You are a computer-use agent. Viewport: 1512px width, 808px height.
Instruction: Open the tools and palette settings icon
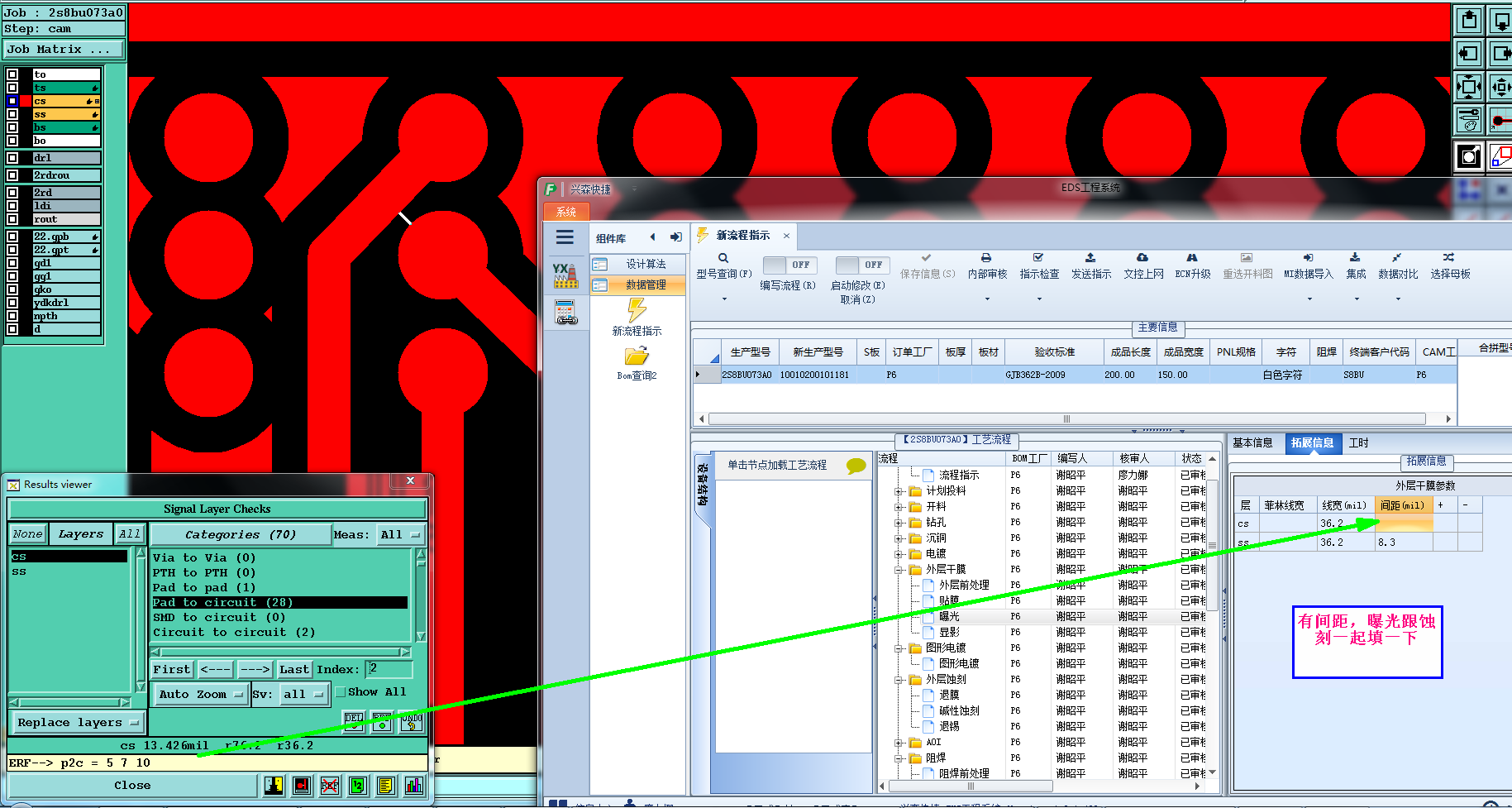(x=1469, y=120)
